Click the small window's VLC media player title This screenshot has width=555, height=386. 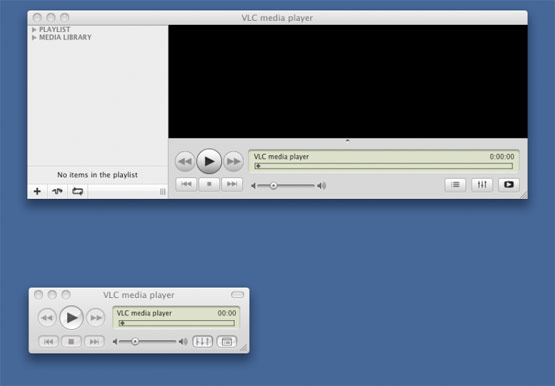pos(139,295)
